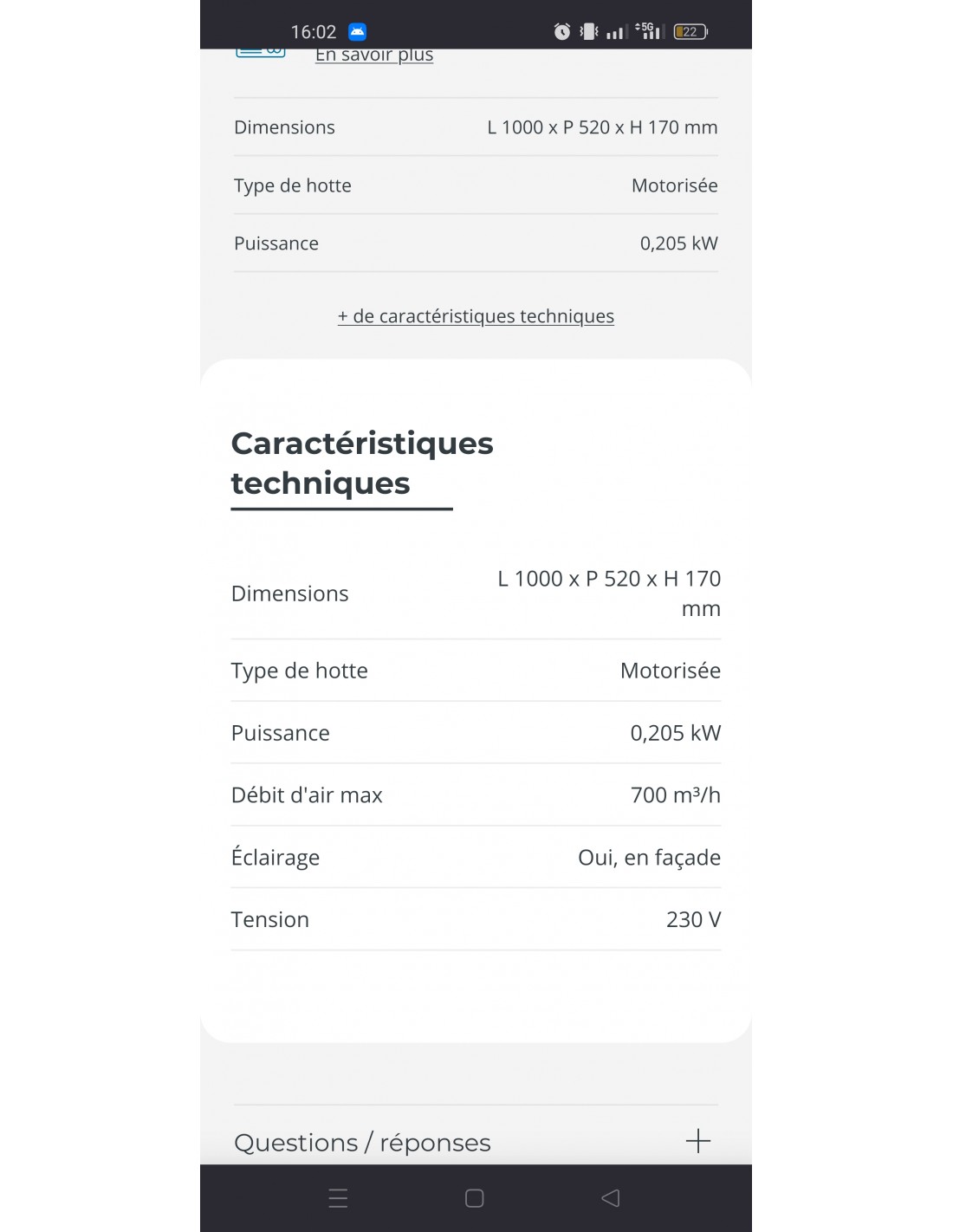Tap the first signal strength bars icon
Image resolution: width=953 pixels, height=1232 pixels.
pos(616,33)
